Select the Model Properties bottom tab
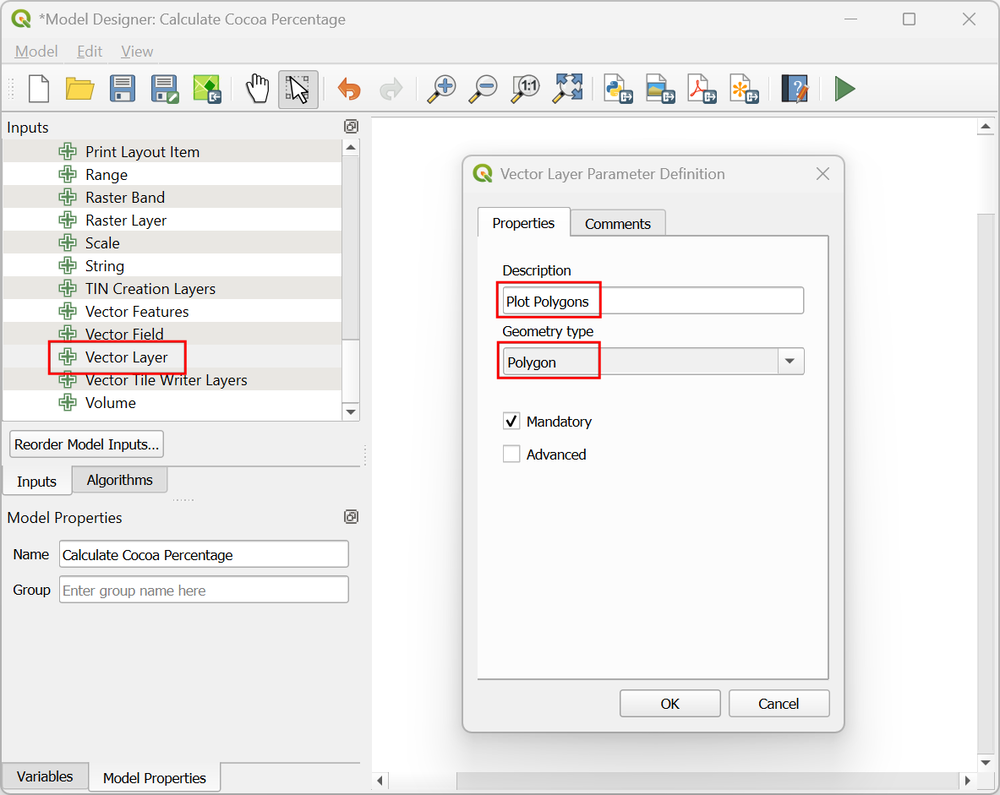This screenshot has width=1000, height=795. [154, 778]
